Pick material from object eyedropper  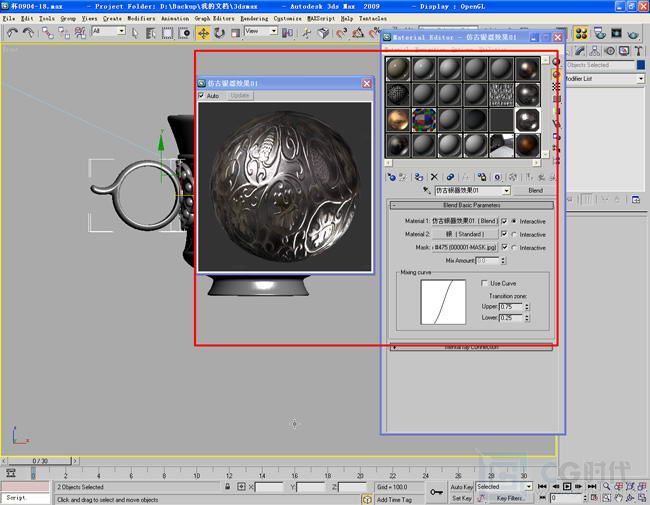tap(426, 190)
